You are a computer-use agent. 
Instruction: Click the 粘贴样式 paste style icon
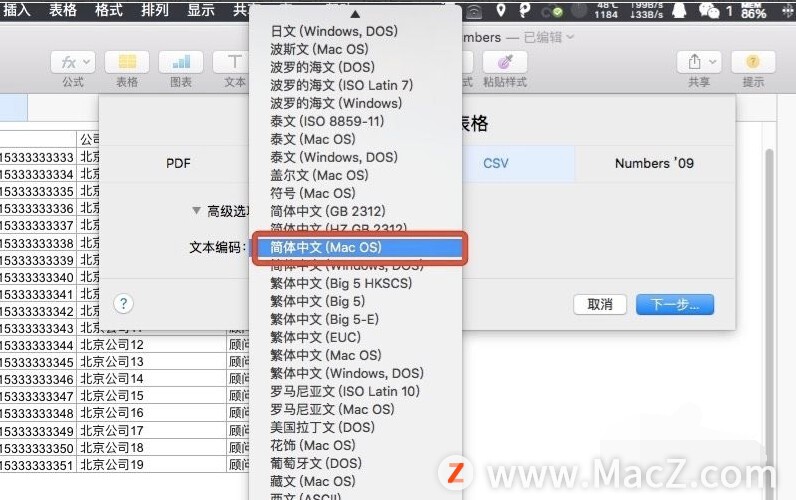(x=504, y=62)
